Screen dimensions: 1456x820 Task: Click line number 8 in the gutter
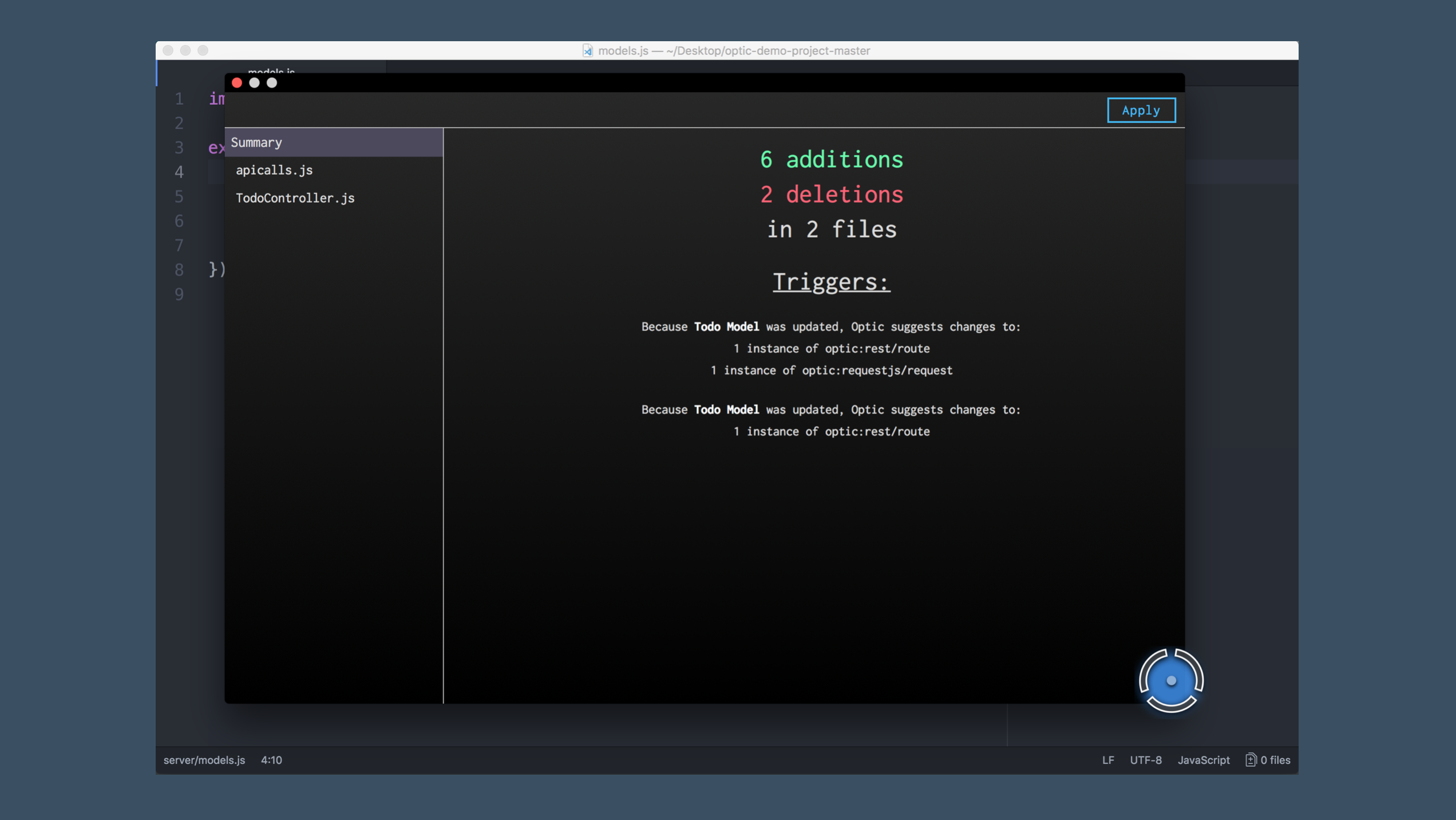pyautogui.click(x=179, y=270)
